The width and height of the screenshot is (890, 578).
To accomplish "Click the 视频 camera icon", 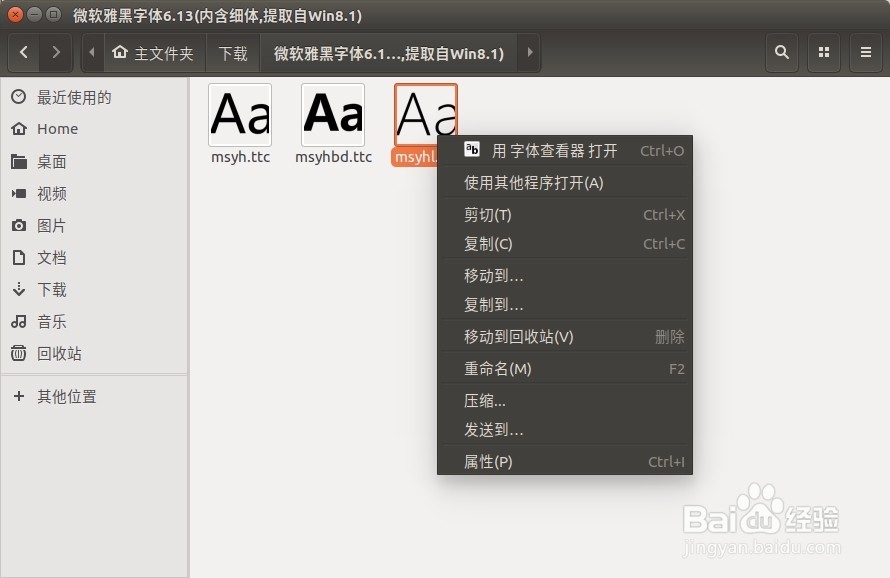I will [19, 194].
